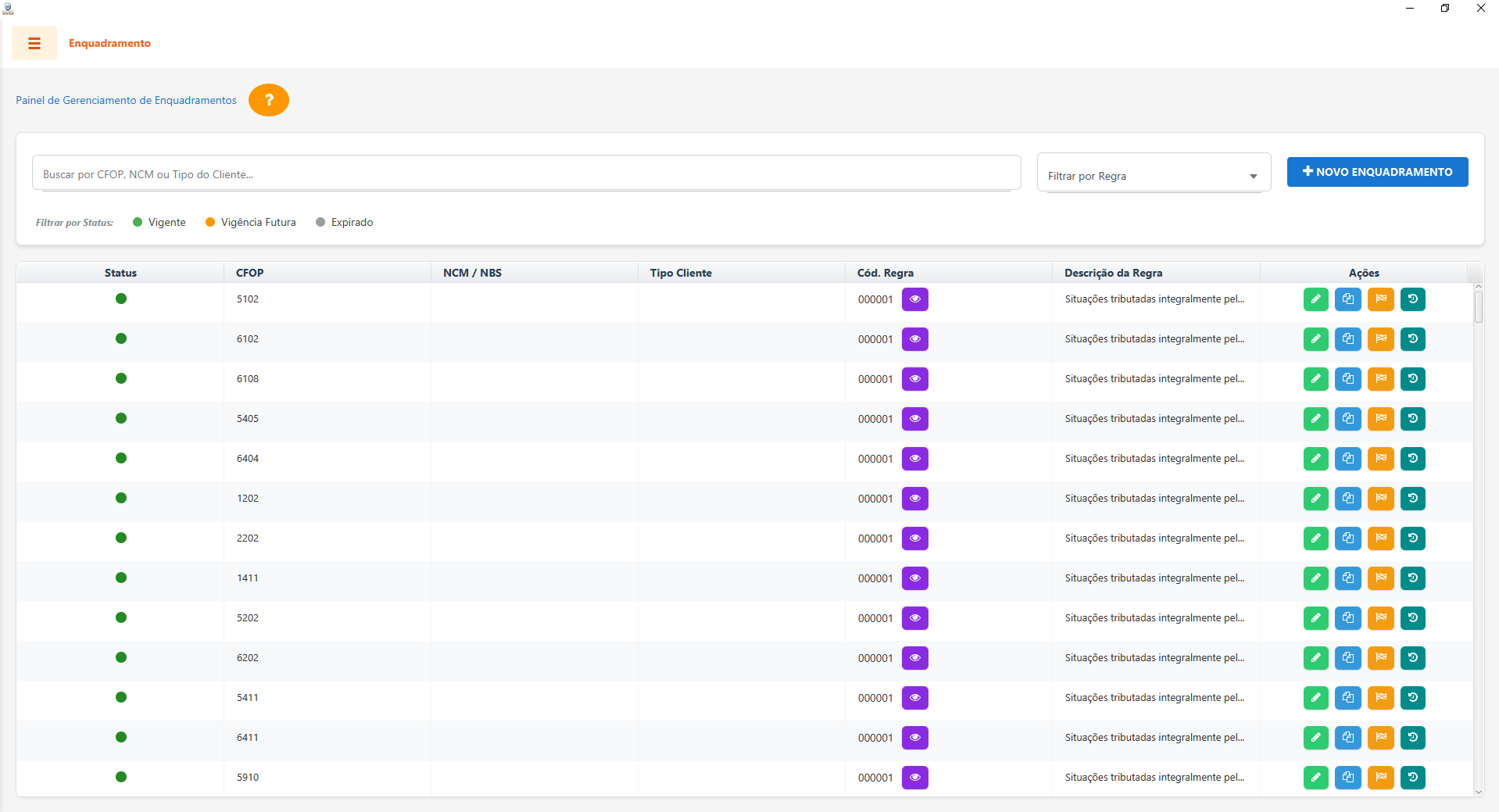Filter by Vigente status
The image size is (1499, 812).
tap(159, 222)
